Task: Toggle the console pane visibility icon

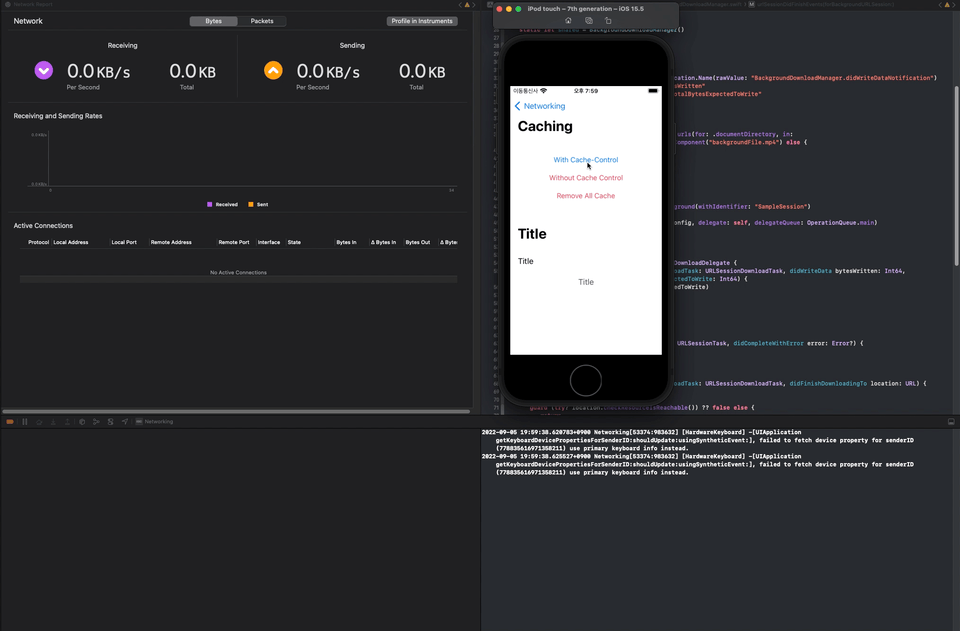Action: [x=951, y=422]
